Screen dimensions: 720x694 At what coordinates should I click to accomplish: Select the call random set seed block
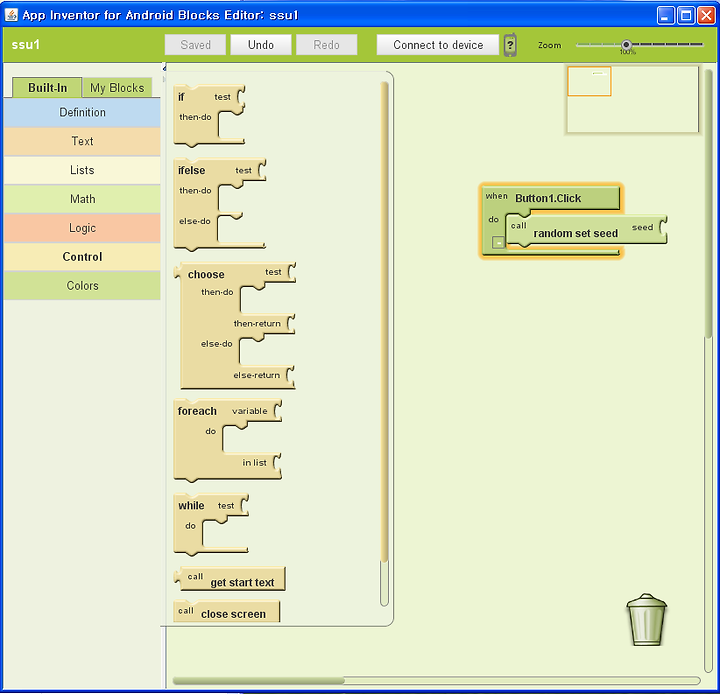tap(586, 230)
